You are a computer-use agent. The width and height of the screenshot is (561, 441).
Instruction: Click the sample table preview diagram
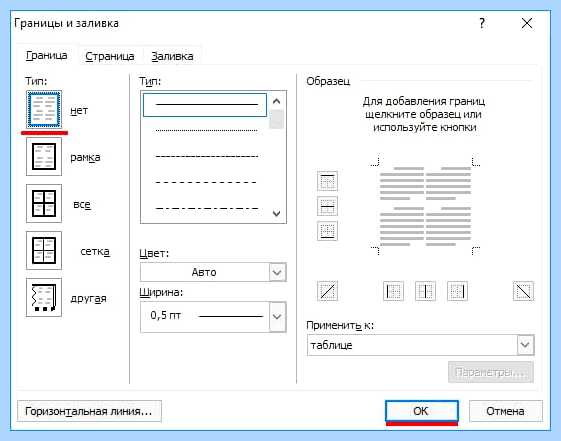click(x=425, y=205)
